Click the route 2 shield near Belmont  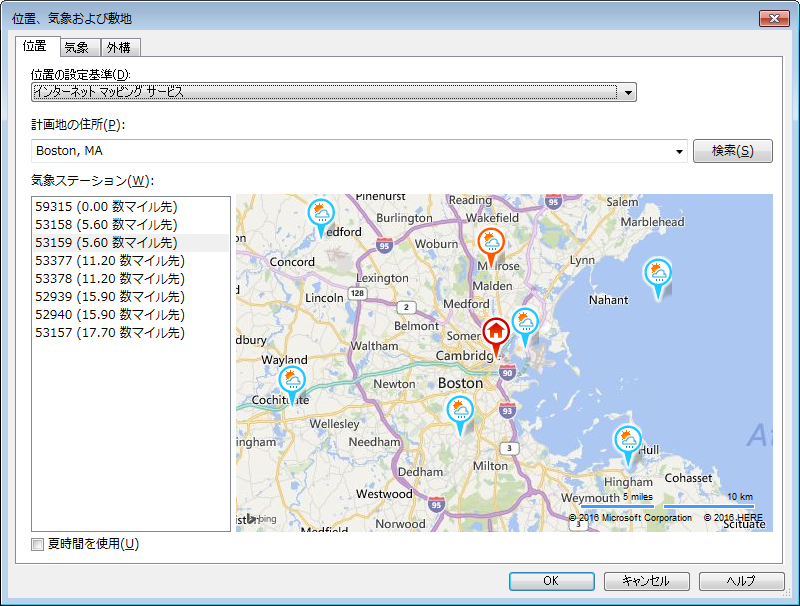(x=406, y=307)
